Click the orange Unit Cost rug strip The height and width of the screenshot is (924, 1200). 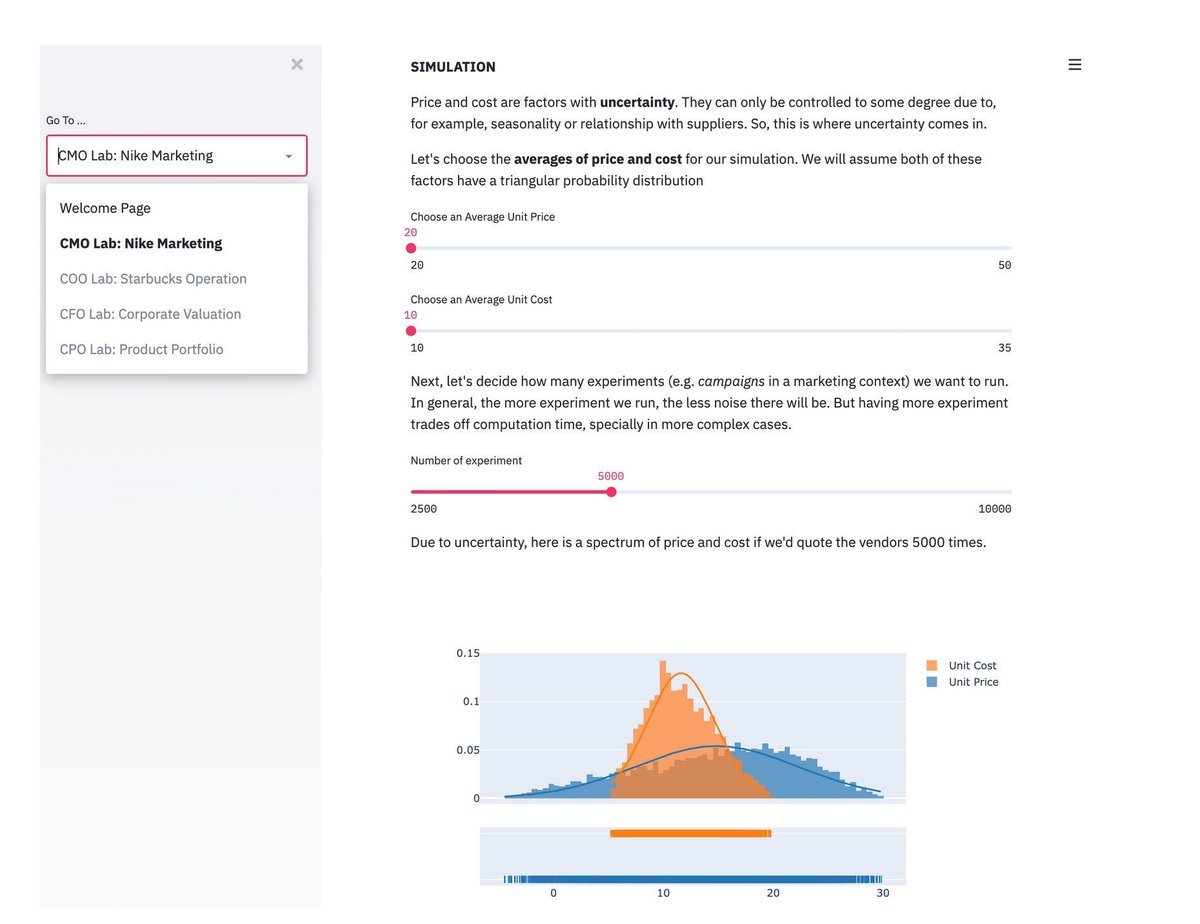pyautogui.click(x=690, y=833)
